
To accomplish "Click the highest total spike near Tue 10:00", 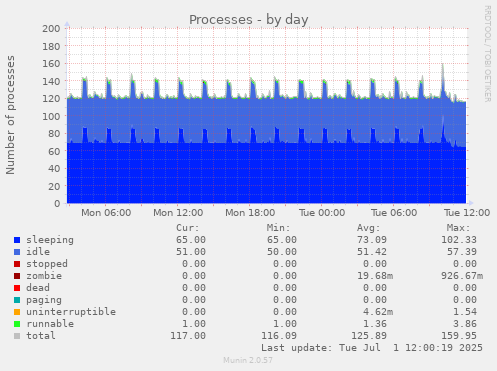I will 443,65.
